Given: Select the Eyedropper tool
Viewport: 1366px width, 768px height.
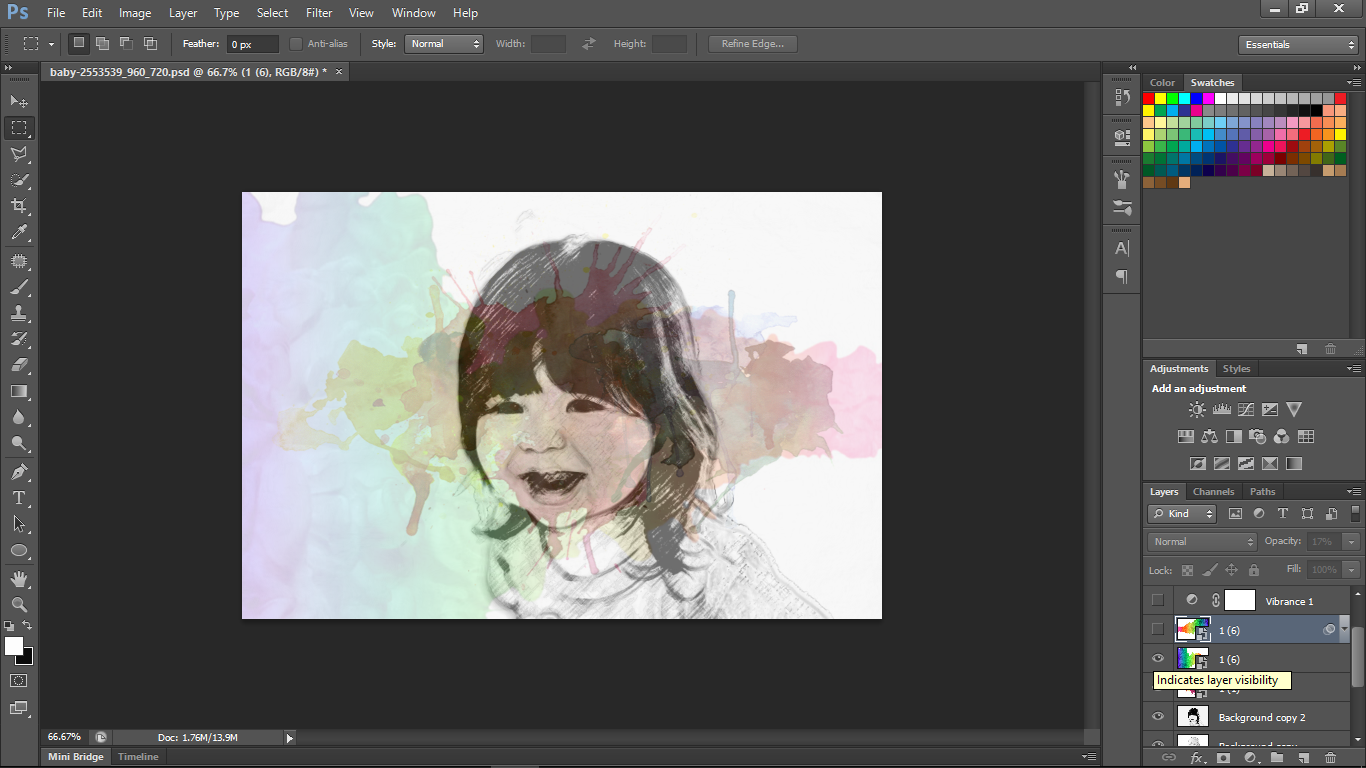Looking at the screenshot, I should tap(19, 233).
